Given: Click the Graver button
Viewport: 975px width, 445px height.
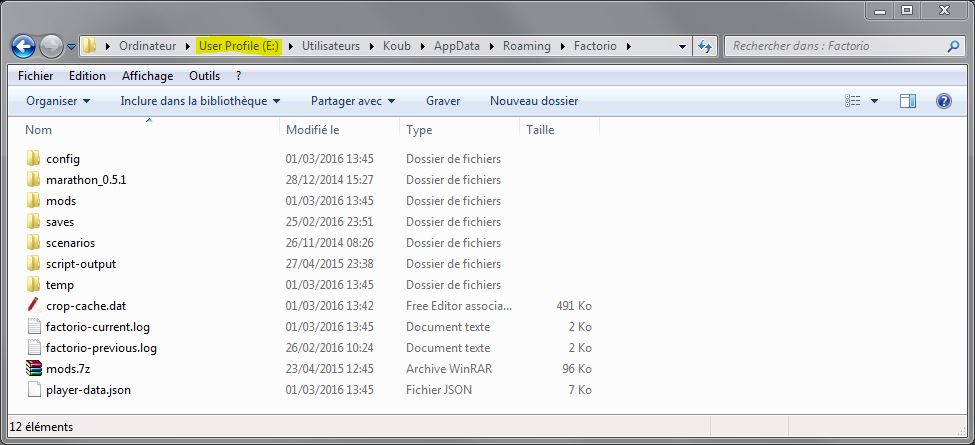Looking at the screenshot, I should coord(443,101).
